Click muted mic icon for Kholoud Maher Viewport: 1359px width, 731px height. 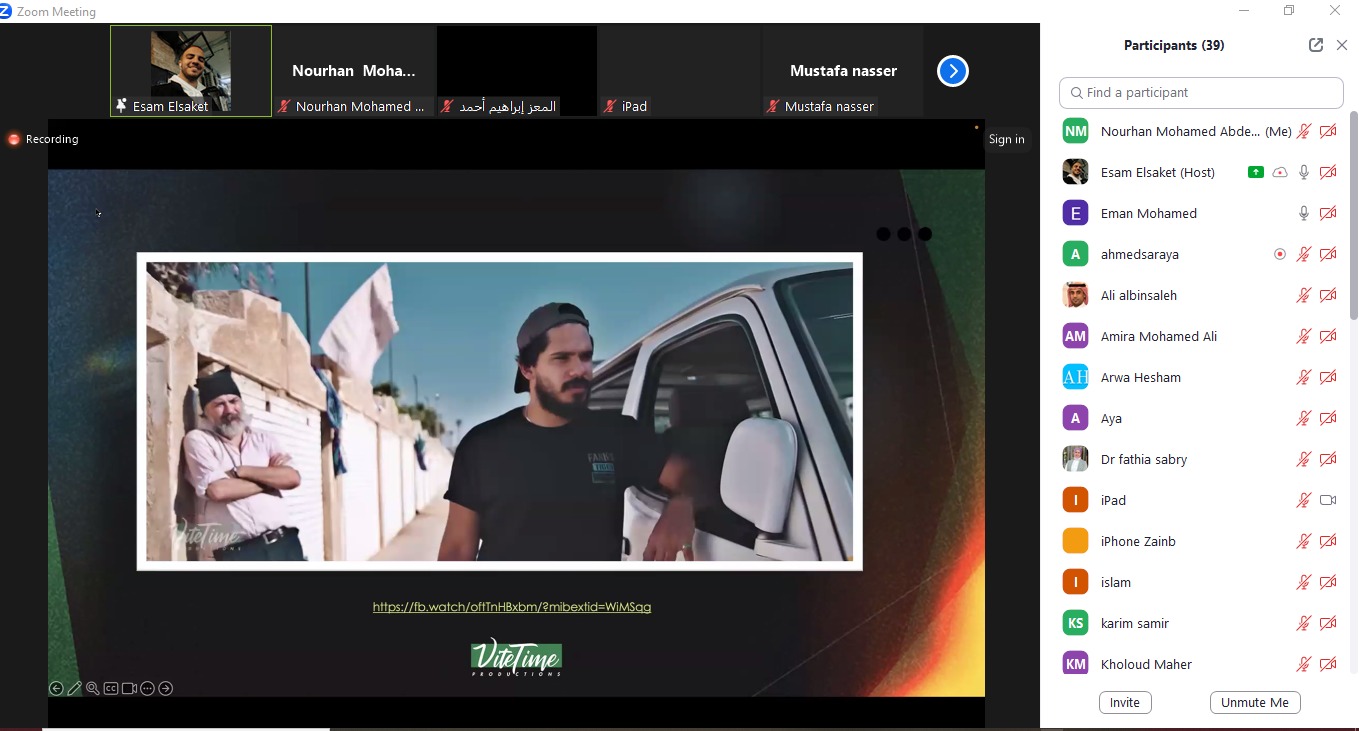coord(1303,665)
